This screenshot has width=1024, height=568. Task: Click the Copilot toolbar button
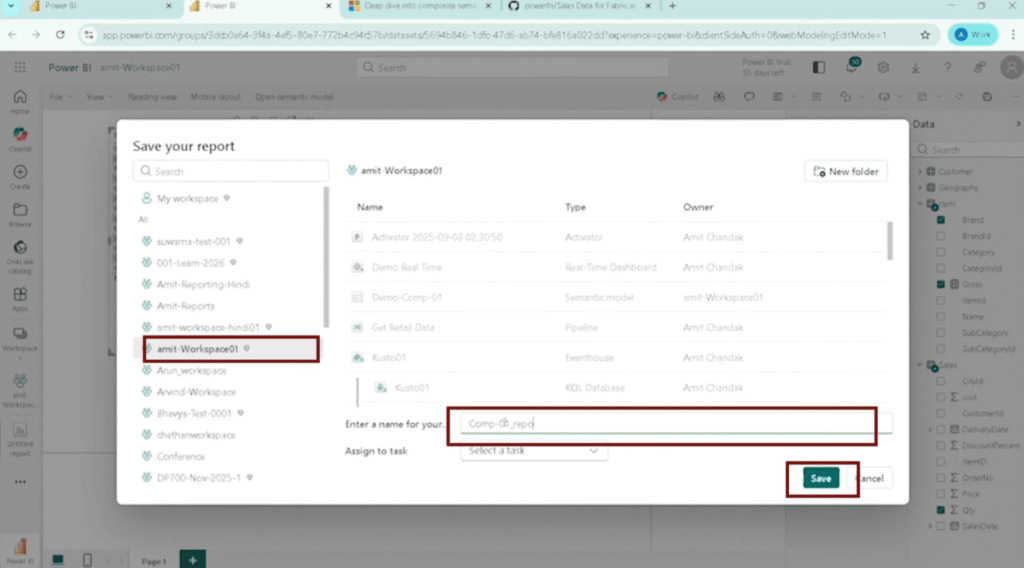pos(678,97)
